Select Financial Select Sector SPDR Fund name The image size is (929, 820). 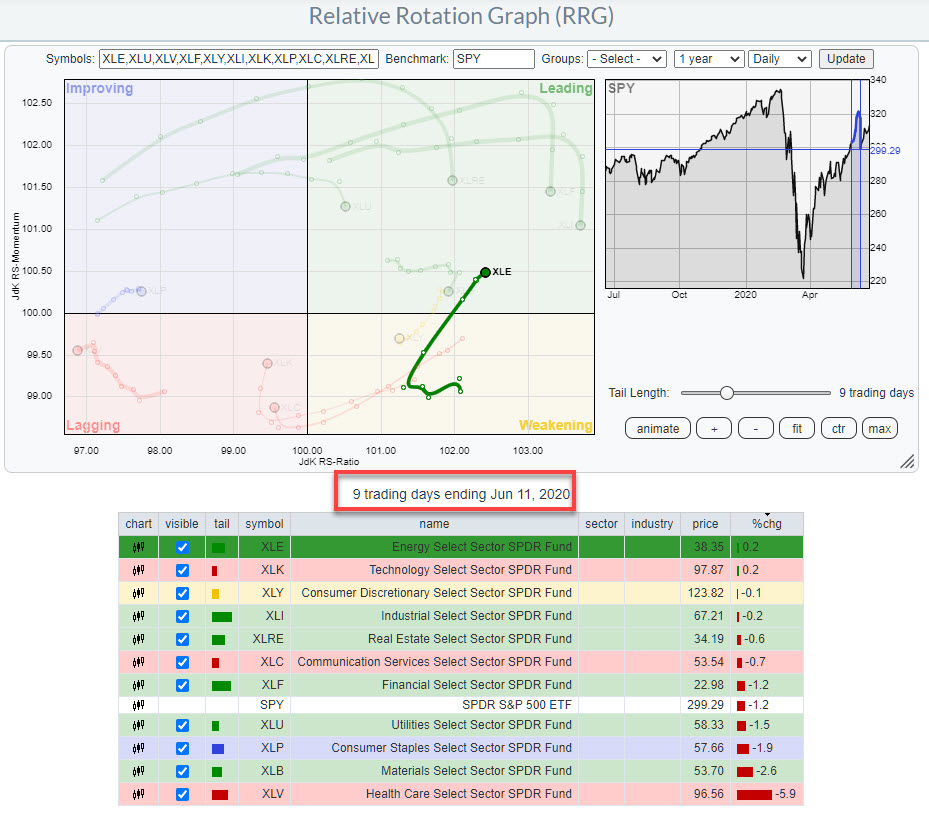pyautogui.click(x=477, y=685)
